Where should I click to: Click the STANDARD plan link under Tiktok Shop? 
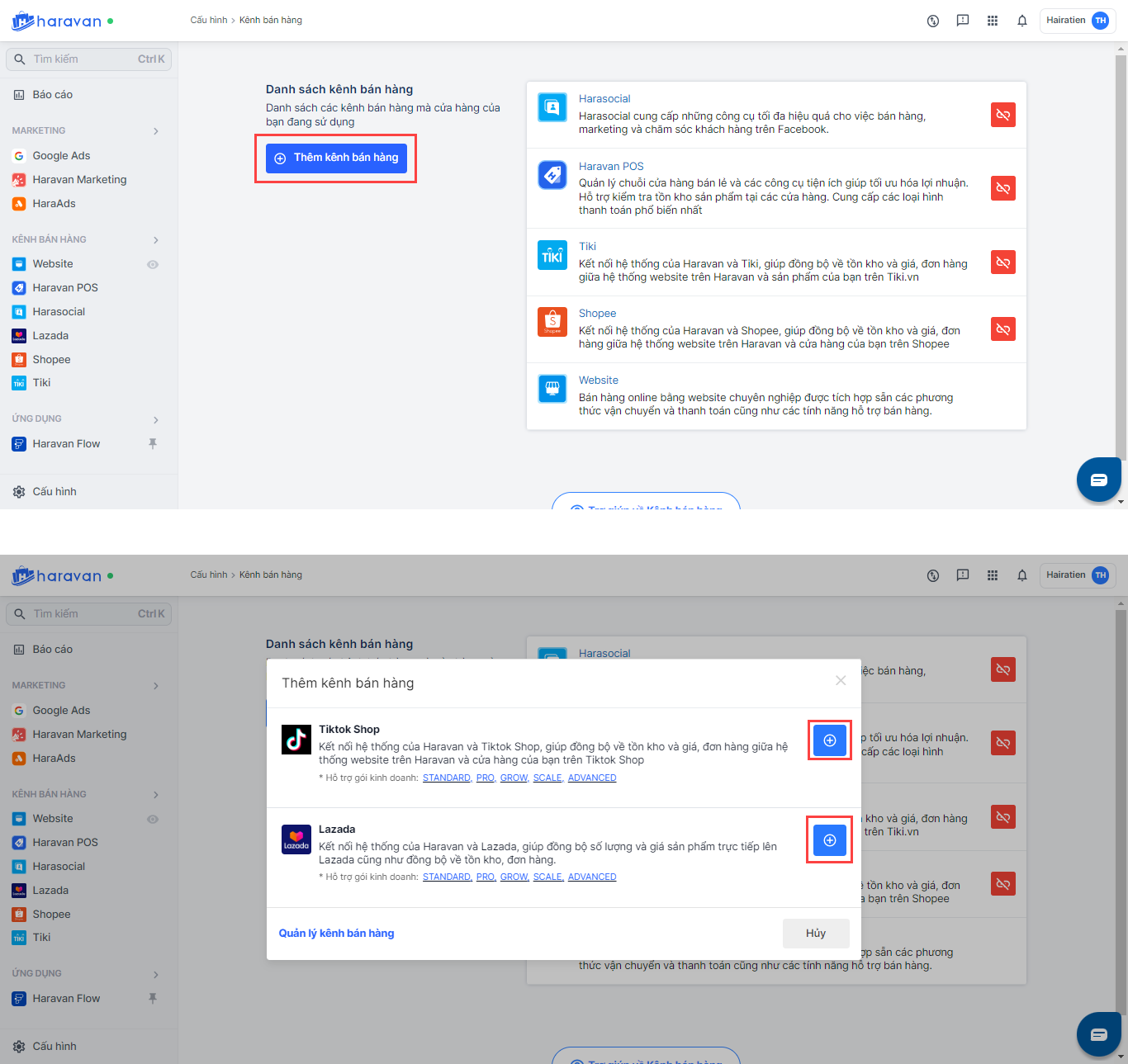pos(447,778)
